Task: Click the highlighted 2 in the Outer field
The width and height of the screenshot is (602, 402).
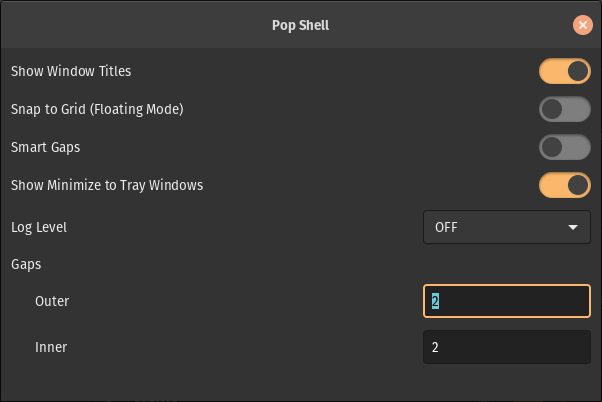Action: pos(435,301)
